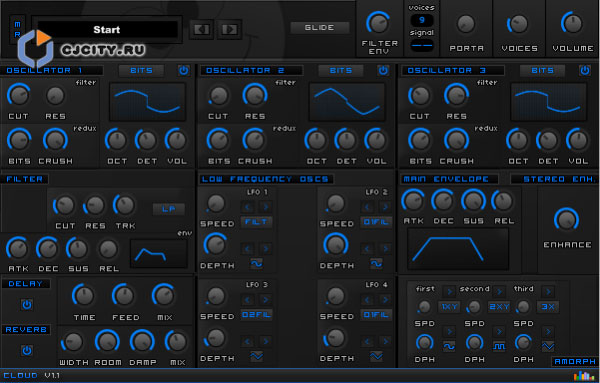Click spectrum bars icon in bottom corner
The width and height of the screenshot is (600, 383).
[584, 376]
